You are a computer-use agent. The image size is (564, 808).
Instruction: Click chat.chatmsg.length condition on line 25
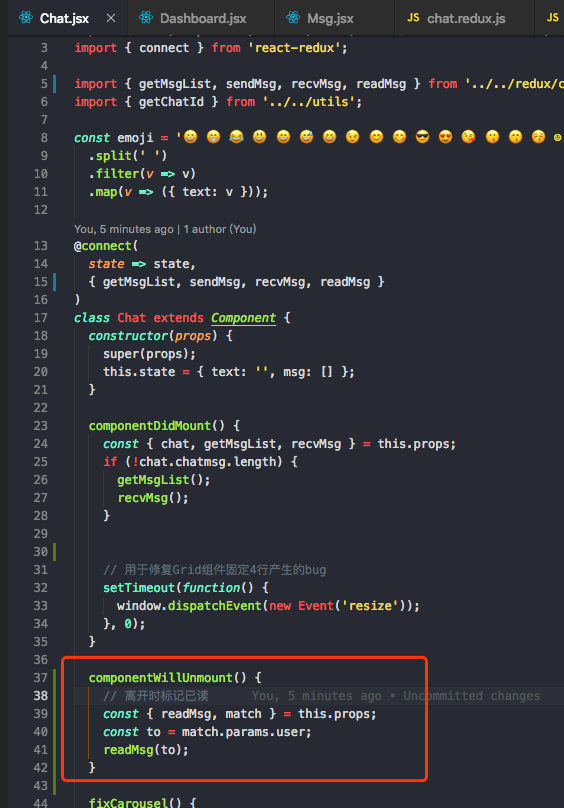coord(210,462)
